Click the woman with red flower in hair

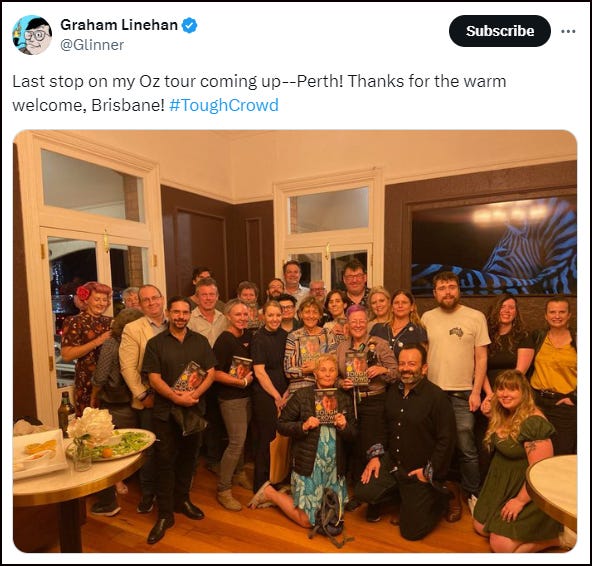(88, 340)
